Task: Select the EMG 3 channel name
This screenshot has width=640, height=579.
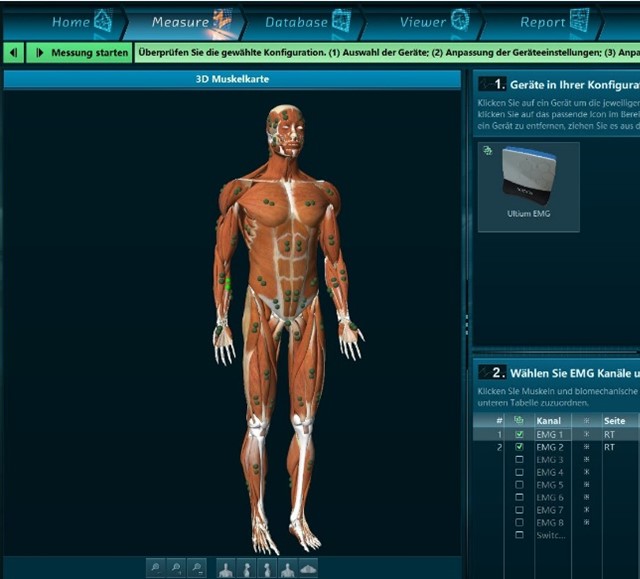Action: tap(550, 460)
